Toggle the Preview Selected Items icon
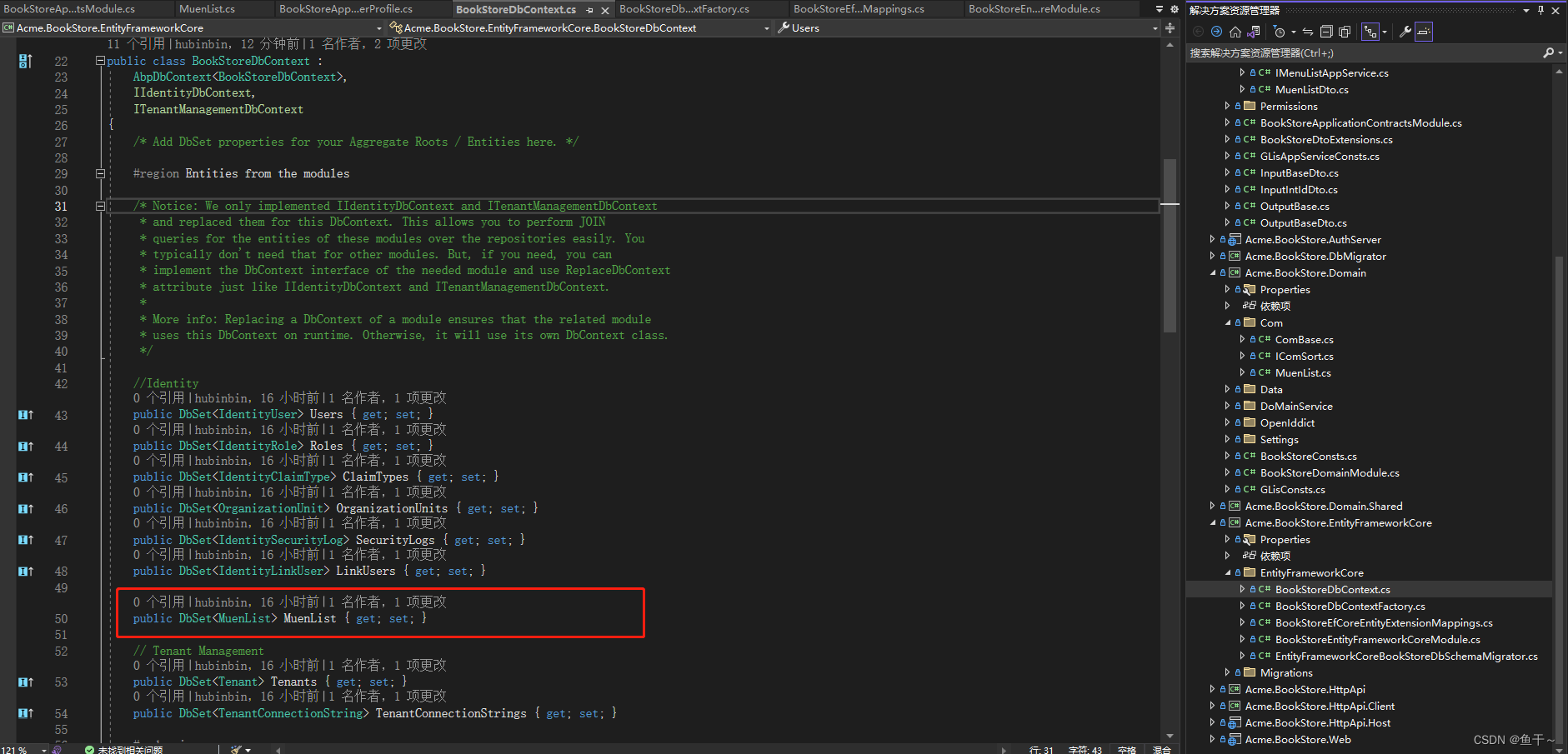Image resolution: width=1568 pixels, height=754 pixels. (x=1424, y=32)
